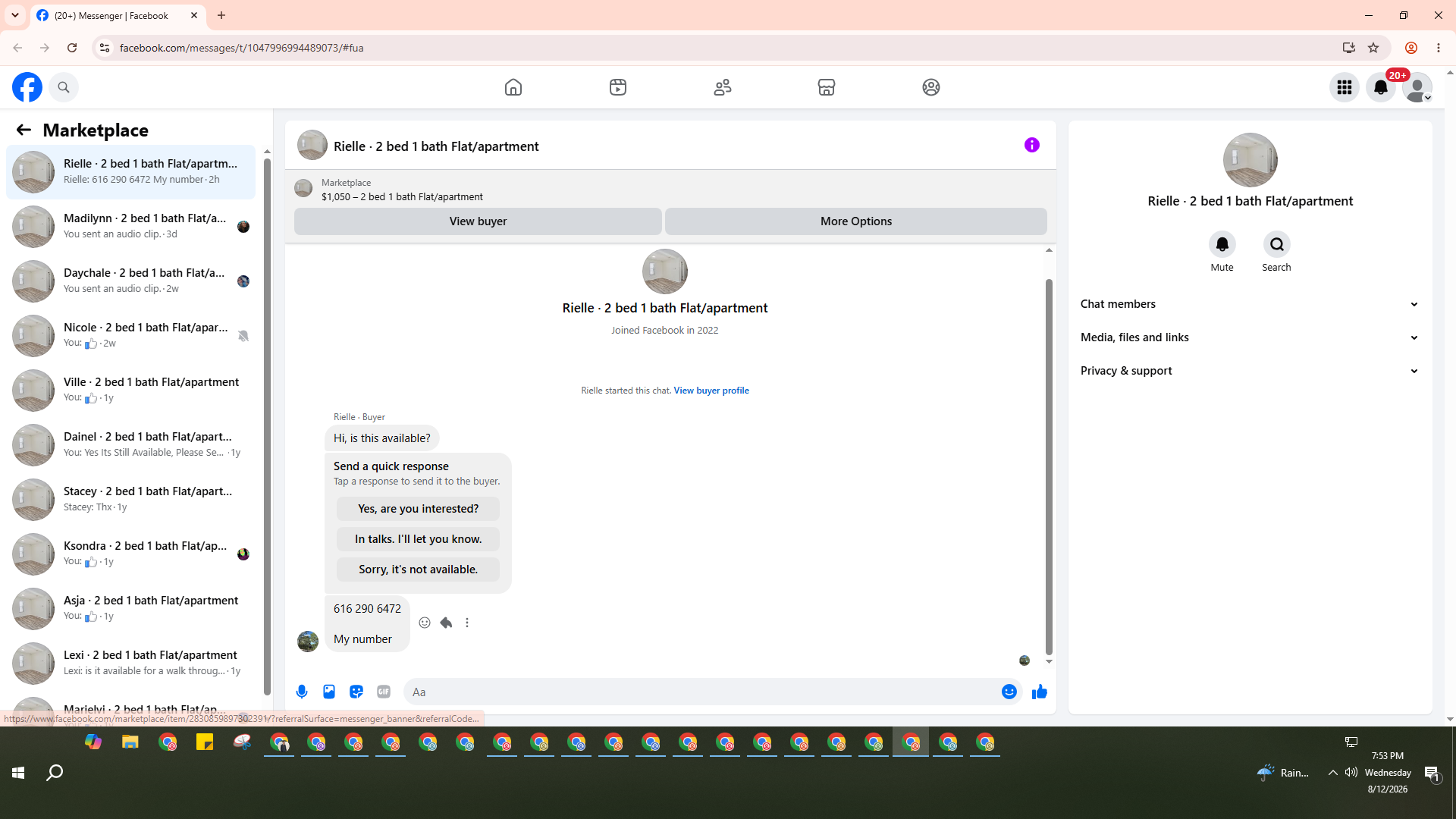Attach a photo or file
Image resolution: width=1456 pixels, height=819 pixels.
[329, 692]
